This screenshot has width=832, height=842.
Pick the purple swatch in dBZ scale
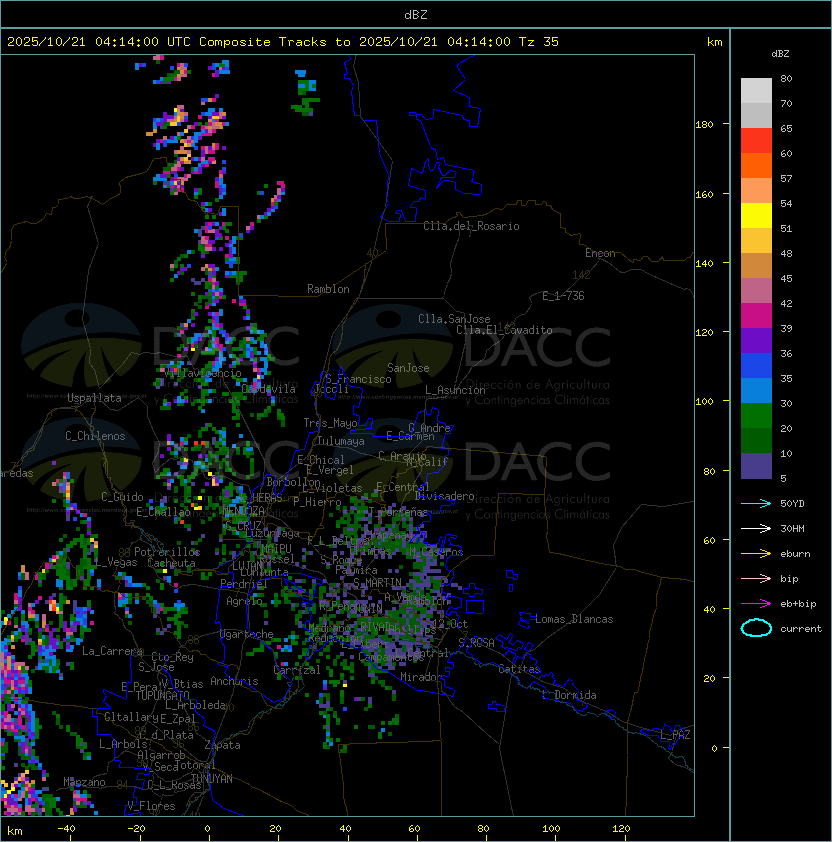(x=756, y=340)
